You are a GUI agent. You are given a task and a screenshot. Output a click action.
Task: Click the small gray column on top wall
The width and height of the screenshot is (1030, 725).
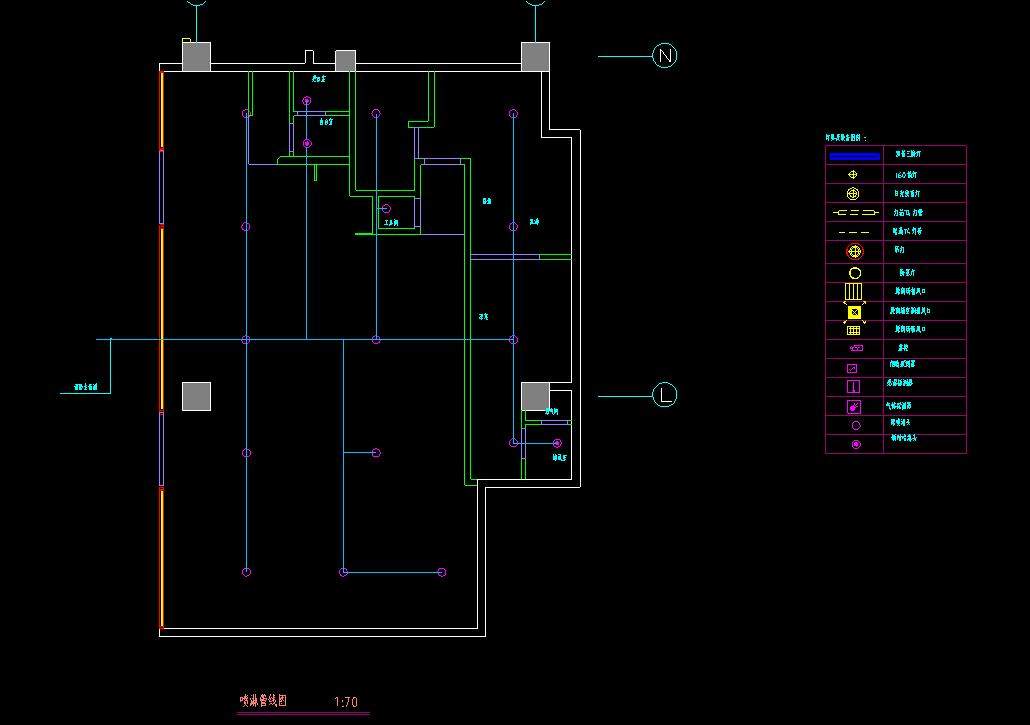345,61
